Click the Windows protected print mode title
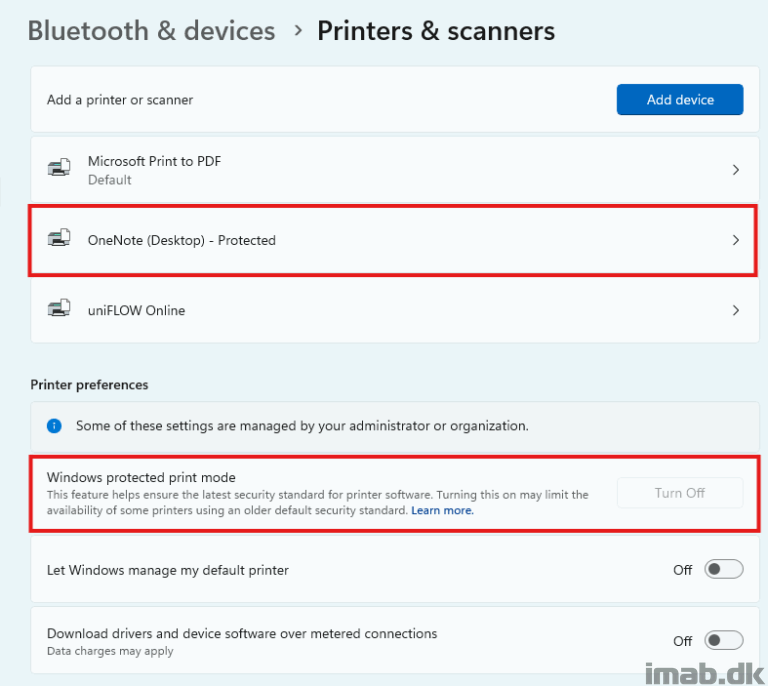Image resolution: width=768 pixels, height=686 pixels. [x=141, y=477]
